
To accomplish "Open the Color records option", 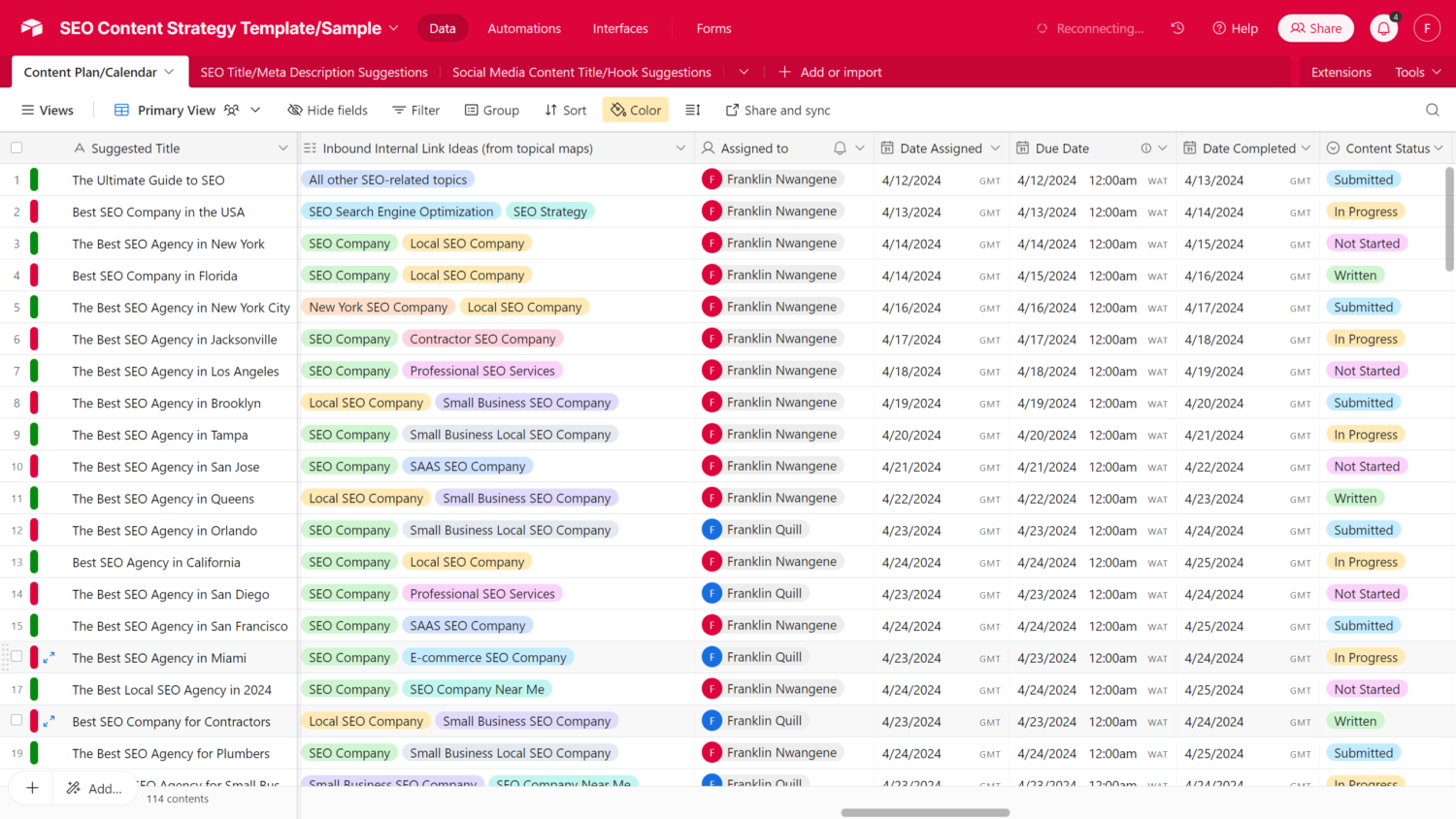I will click(636, 110).
